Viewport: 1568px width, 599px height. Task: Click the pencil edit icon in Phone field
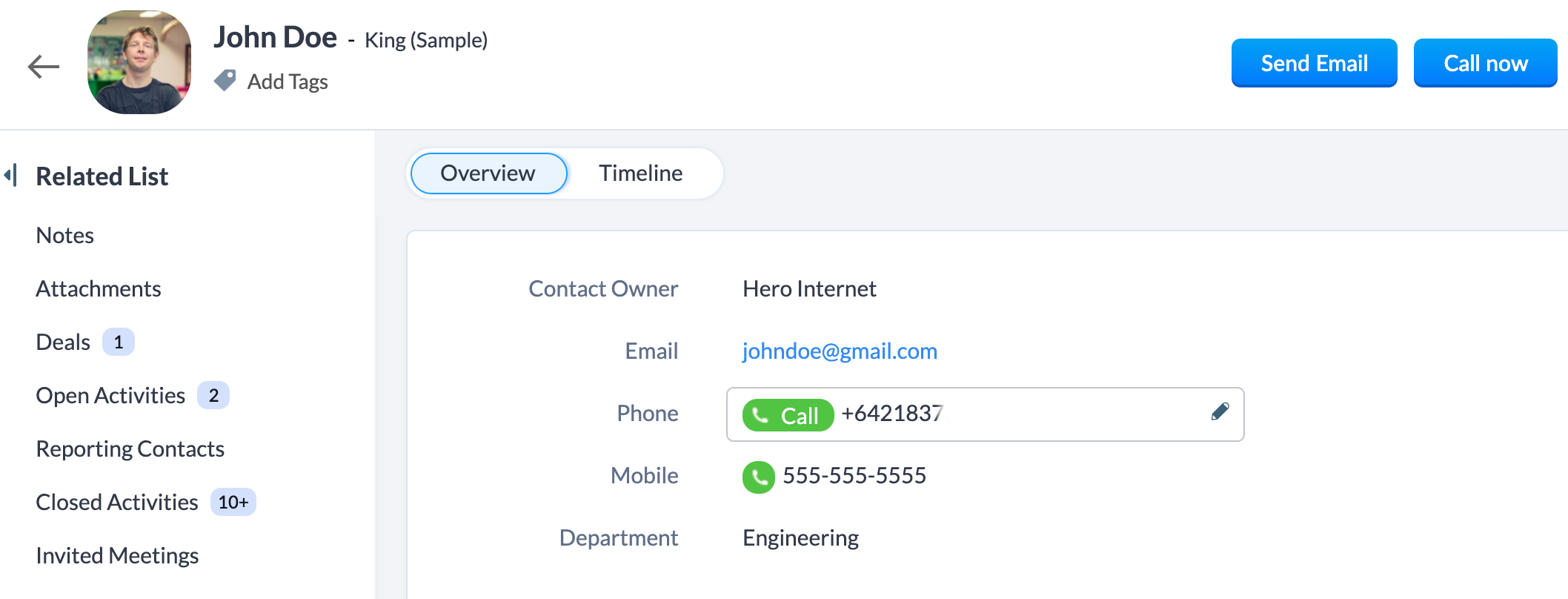(x=1220, y=411)
